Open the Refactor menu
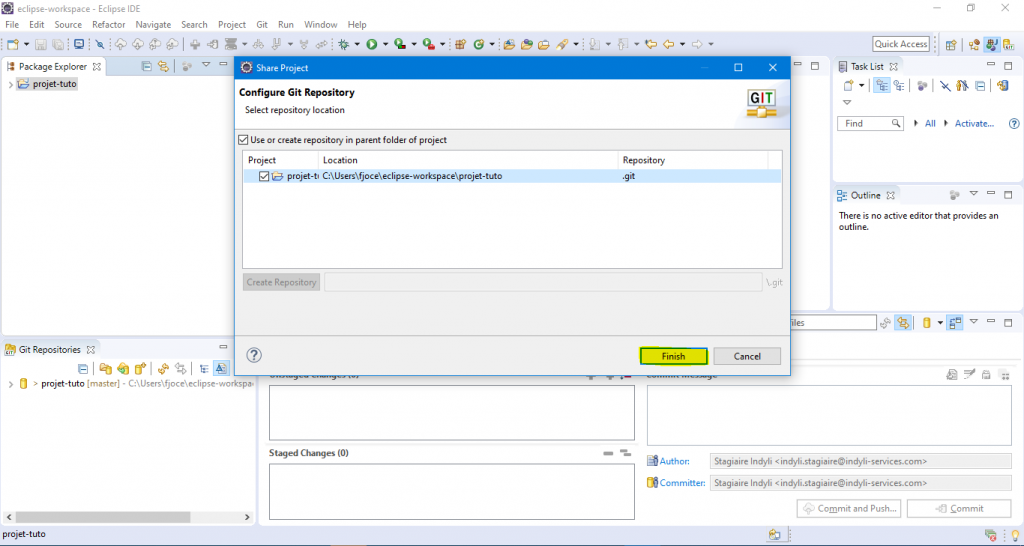Screen dimensions: 1024x546 108,25
